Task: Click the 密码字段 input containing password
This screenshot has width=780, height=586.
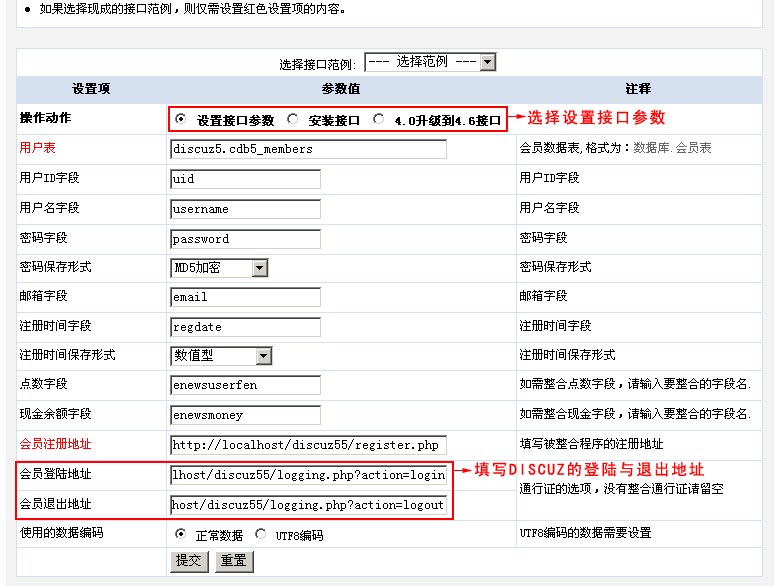Action: 245,239
